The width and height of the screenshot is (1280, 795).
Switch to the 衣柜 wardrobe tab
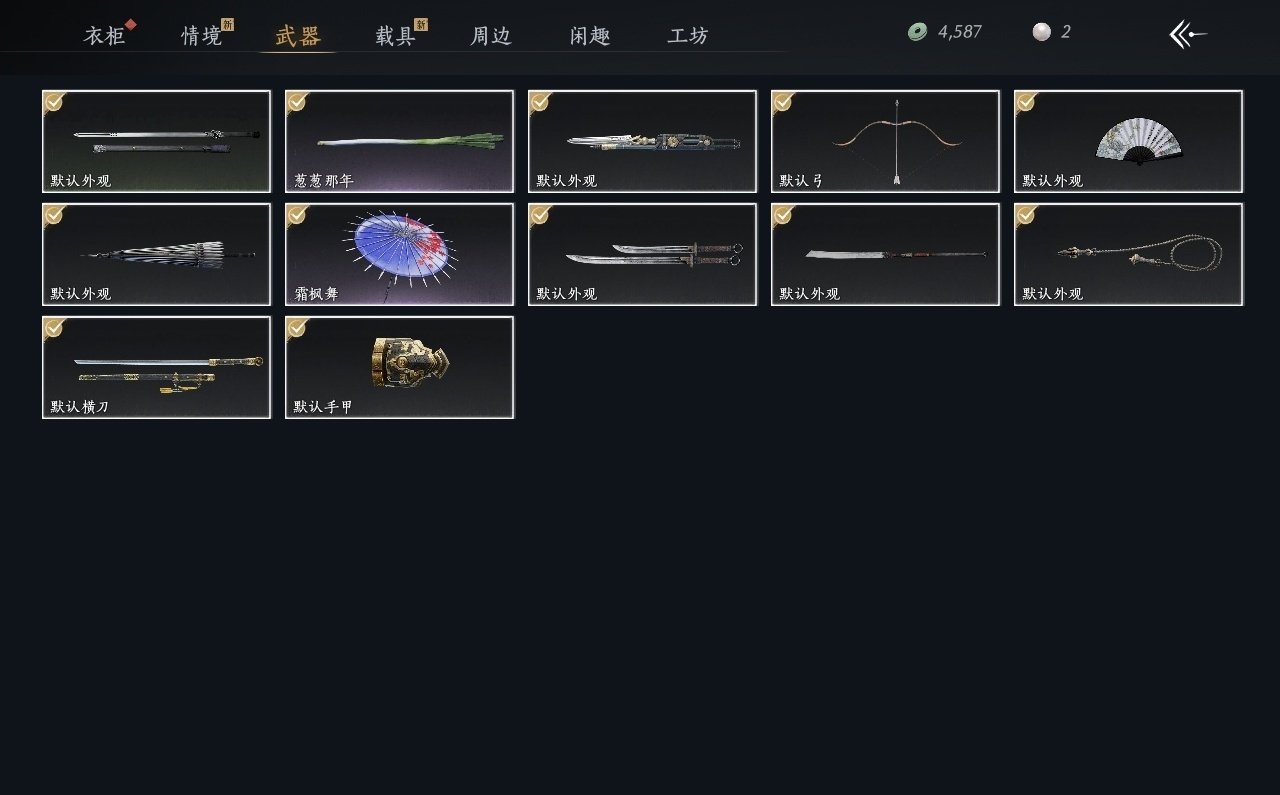(105, 37)
